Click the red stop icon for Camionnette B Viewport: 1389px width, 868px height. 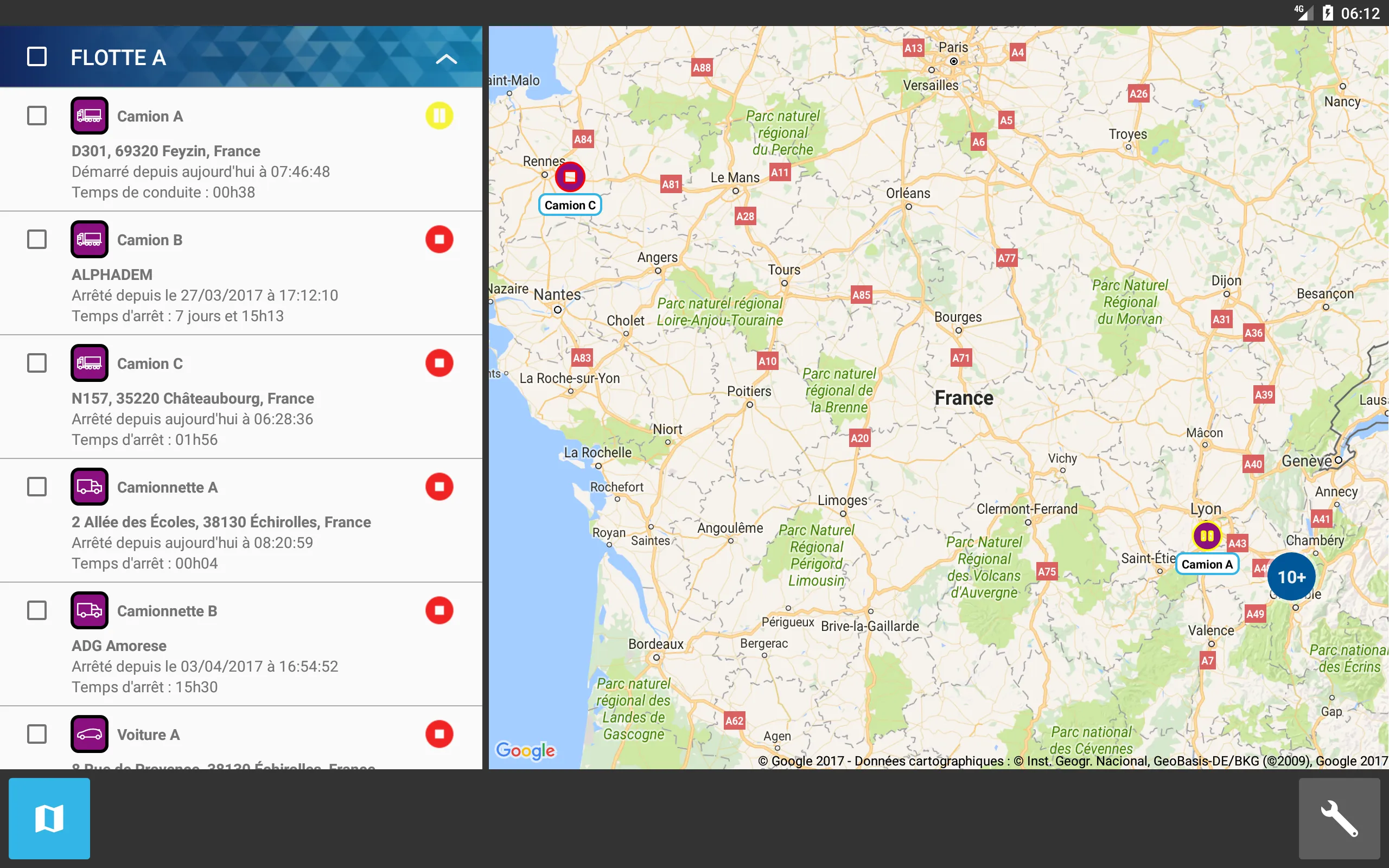tap(439, 610)
